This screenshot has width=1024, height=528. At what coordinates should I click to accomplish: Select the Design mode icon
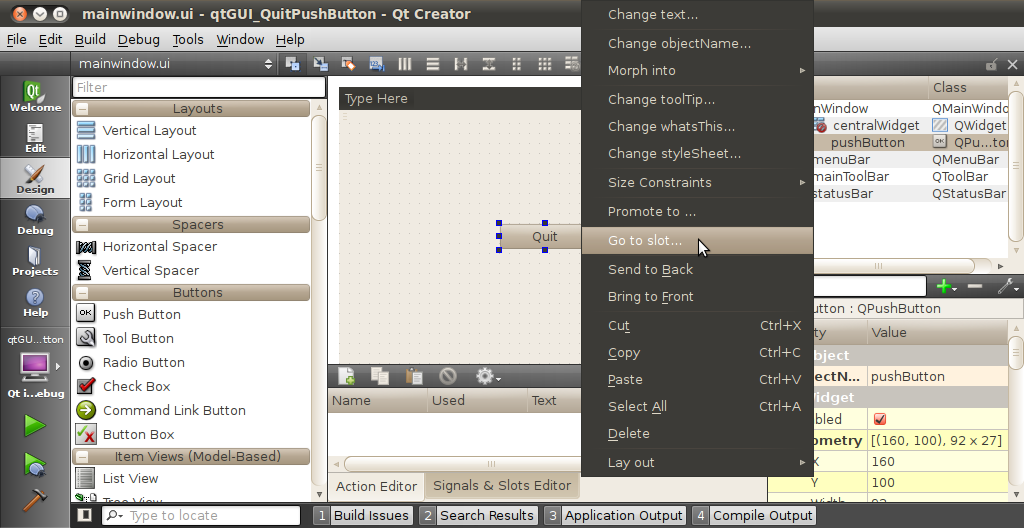pyautogui.click(x=35, y=178)
